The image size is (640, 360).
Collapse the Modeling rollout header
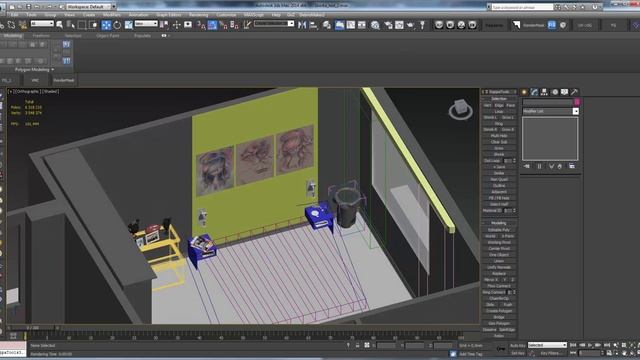click(499, 223)
